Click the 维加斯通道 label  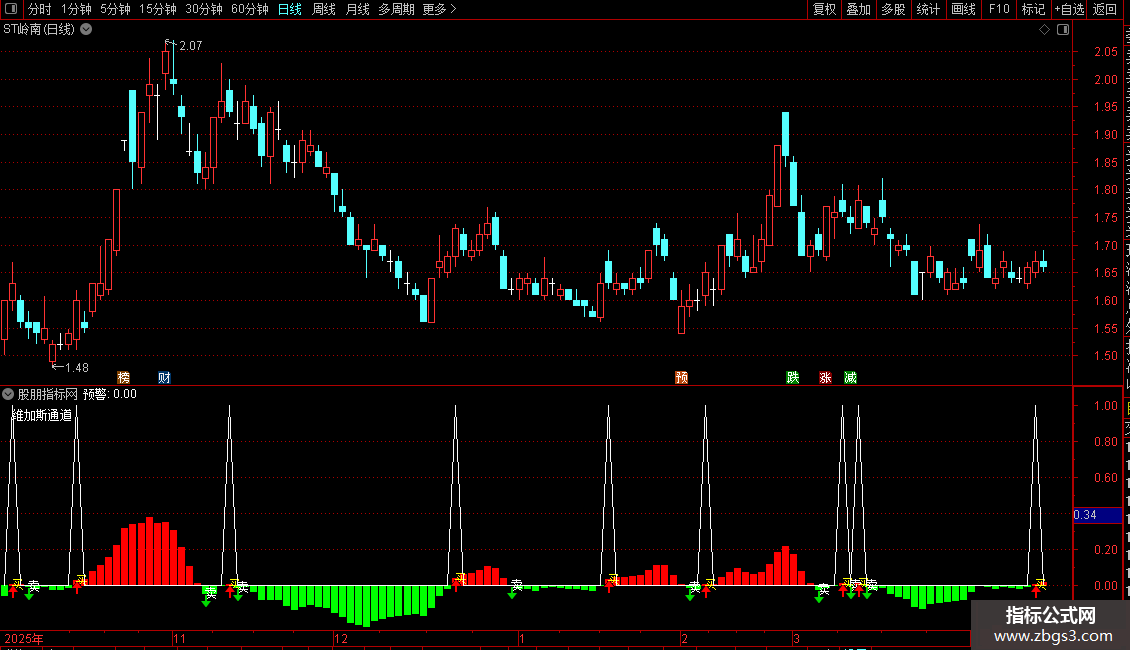[x=43, y=415]
